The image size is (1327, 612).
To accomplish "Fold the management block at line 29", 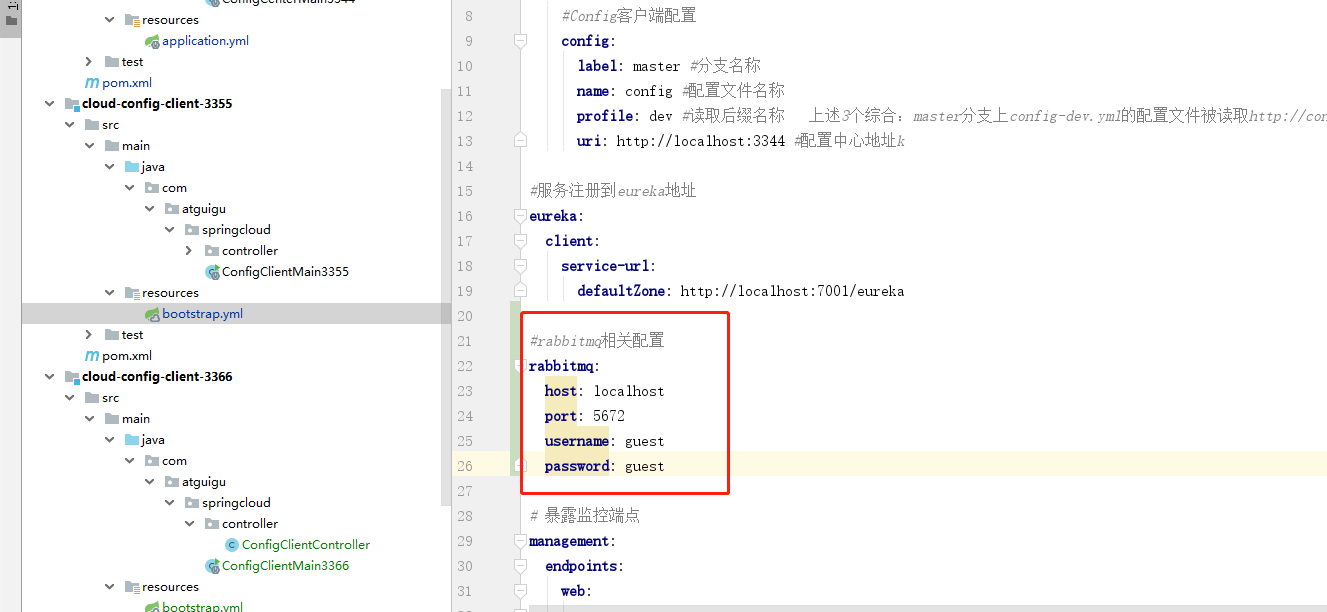I will pos(519,541).
